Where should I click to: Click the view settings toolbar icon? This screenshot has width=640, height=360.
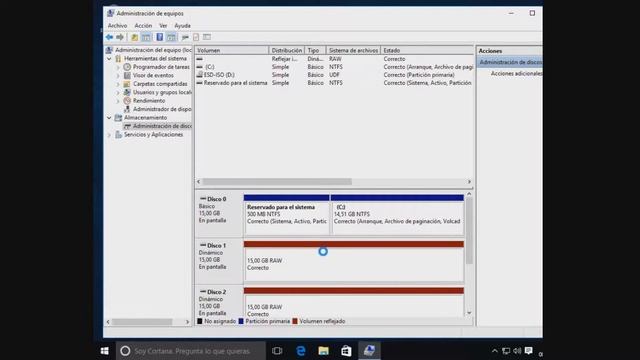click(x=207, y=37)
